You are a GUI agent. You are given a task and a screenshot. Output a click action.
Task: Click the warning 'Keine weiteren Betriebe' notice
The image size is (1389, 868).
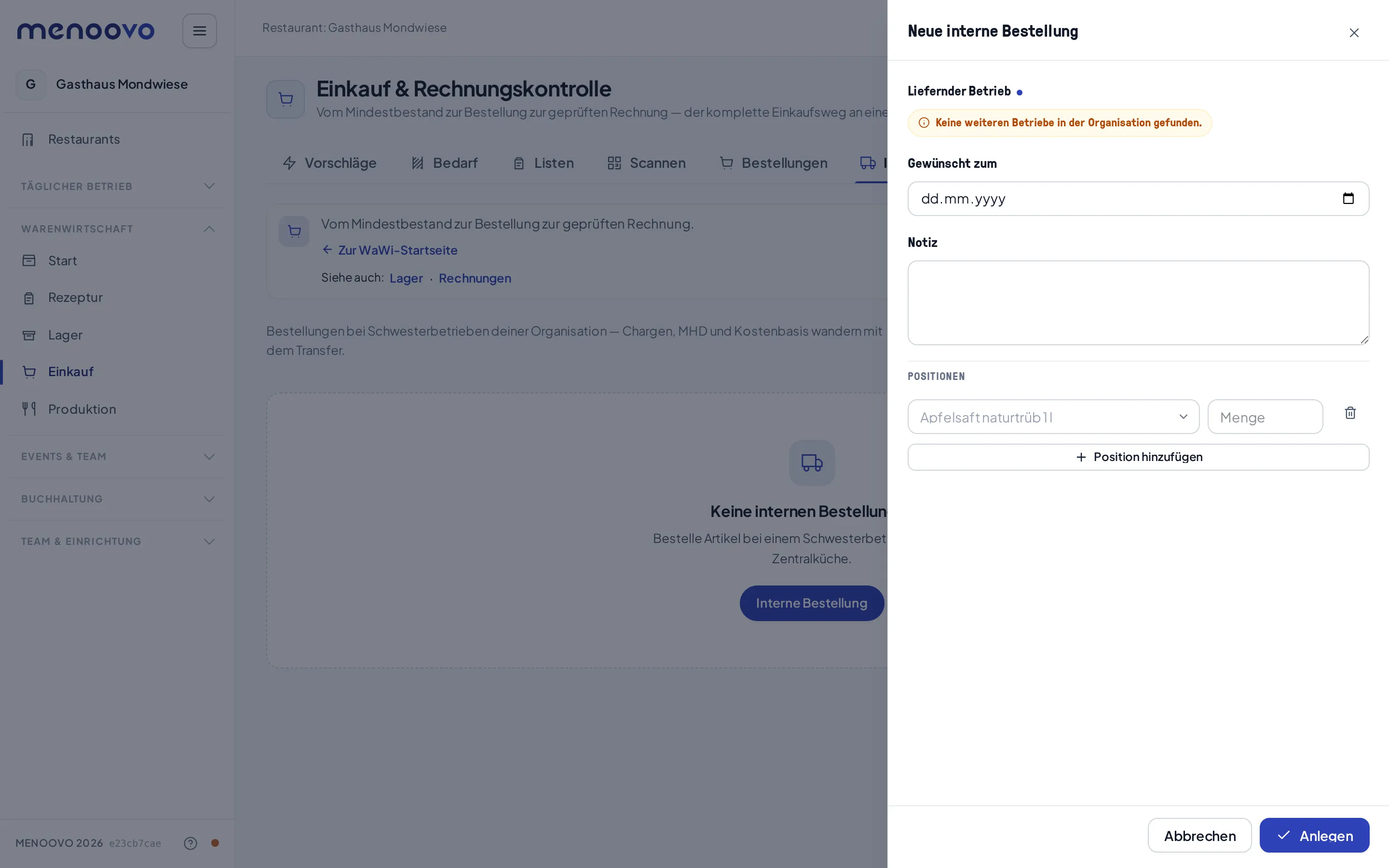(x=1060, y=123)
